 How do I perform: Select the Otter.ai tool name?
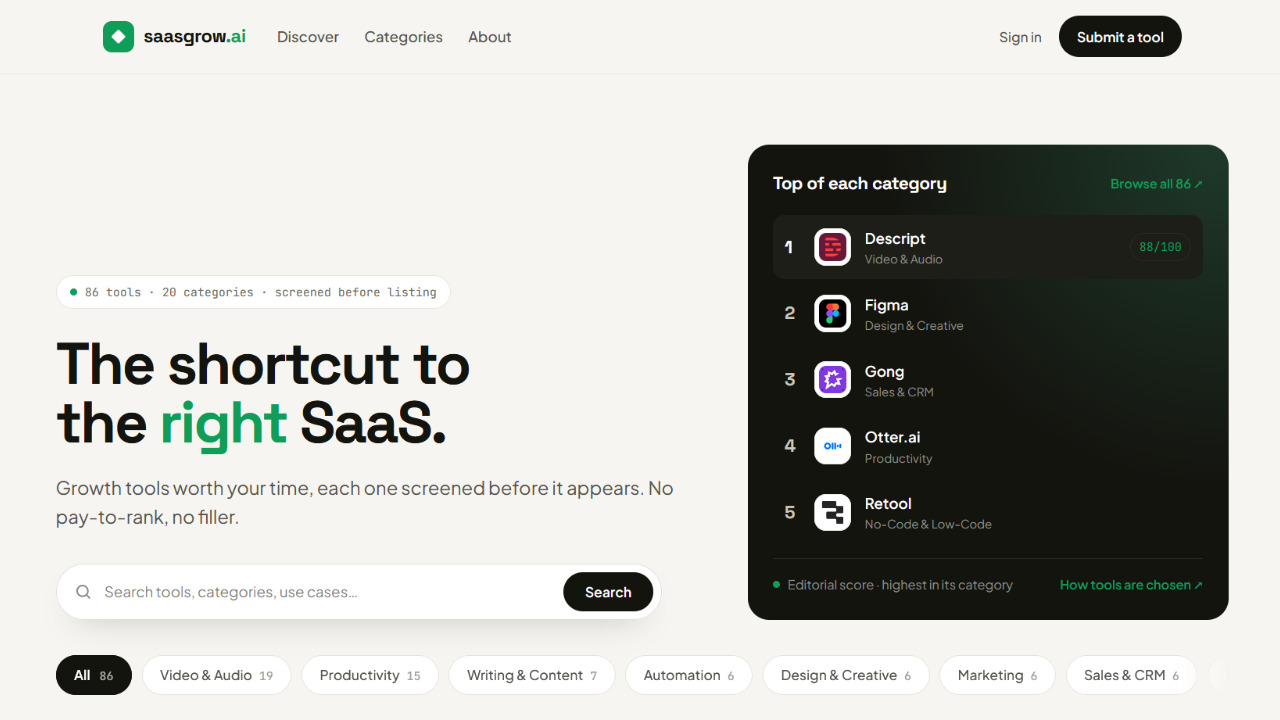[892, 437]
